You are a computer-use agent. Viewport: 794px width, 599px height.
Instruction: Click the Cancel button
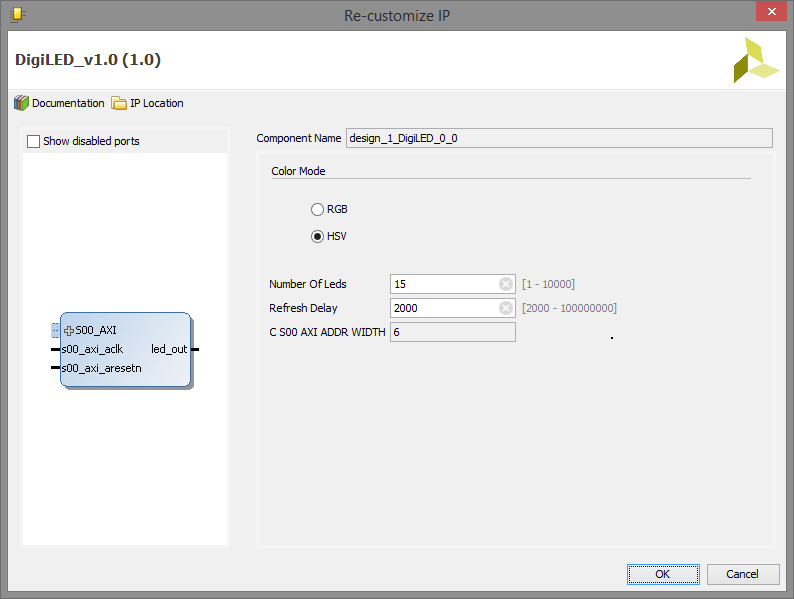pyautogui.click(x=742, y=574)
